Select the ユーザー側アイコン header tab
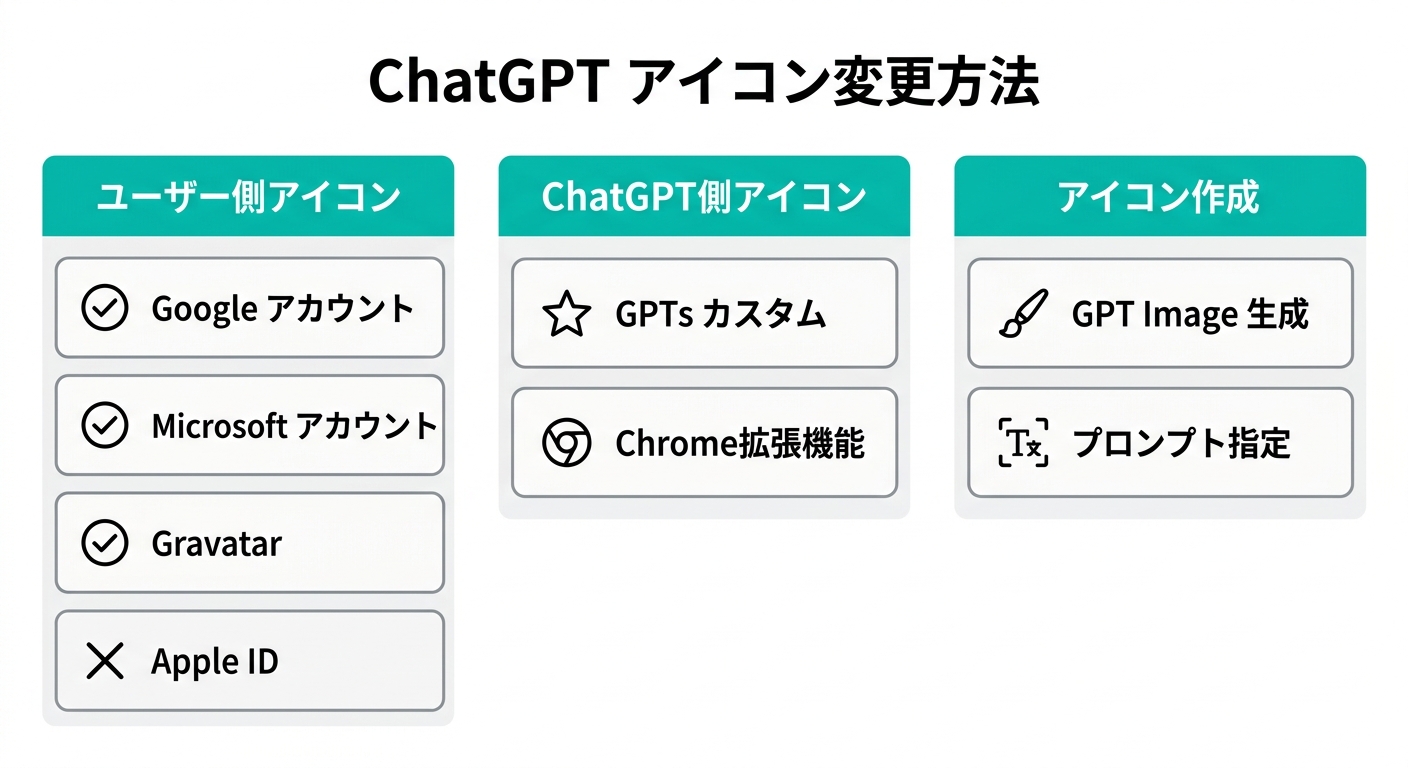Screen dimensions: 1408x768 [x=248, y=197]
